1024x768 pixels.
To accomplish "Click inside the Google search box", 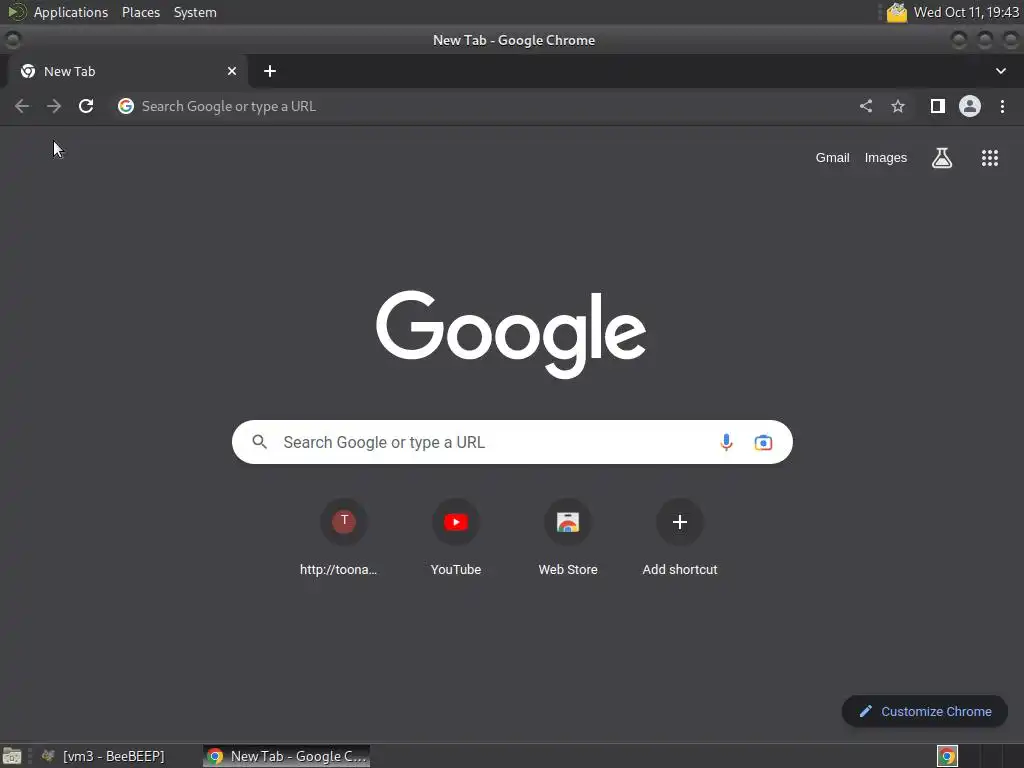I will [512, 442].
